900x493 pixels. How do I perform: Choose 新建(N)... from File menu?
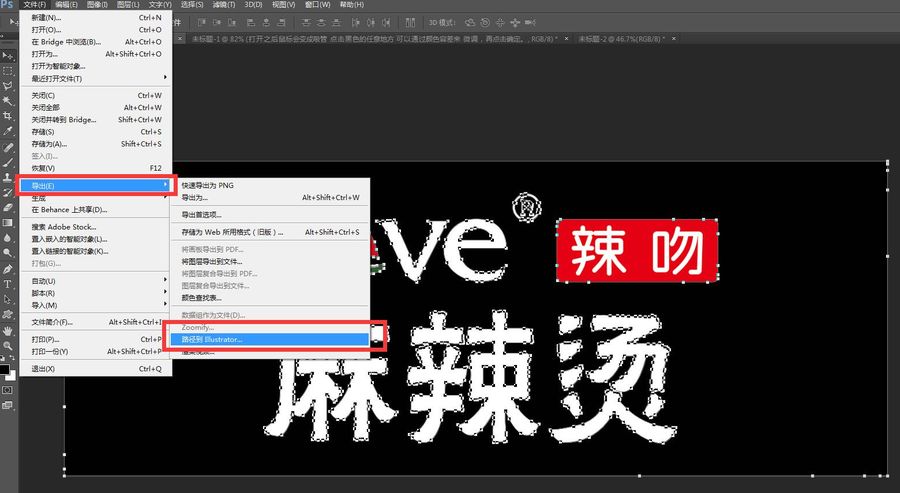[x=96, y=17]
